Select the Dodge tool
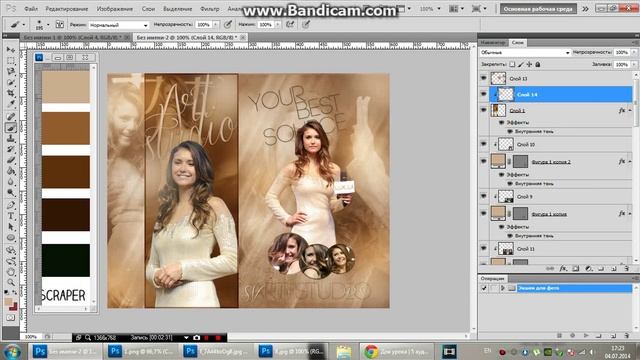Viewport: 640px width, 360px height. point(11,193)
